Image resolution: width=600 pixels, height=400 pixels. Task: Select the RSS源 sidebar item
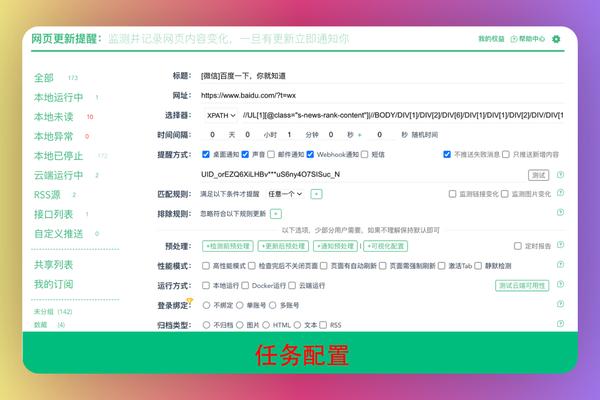pyautogui.click(x=47, y=195)
